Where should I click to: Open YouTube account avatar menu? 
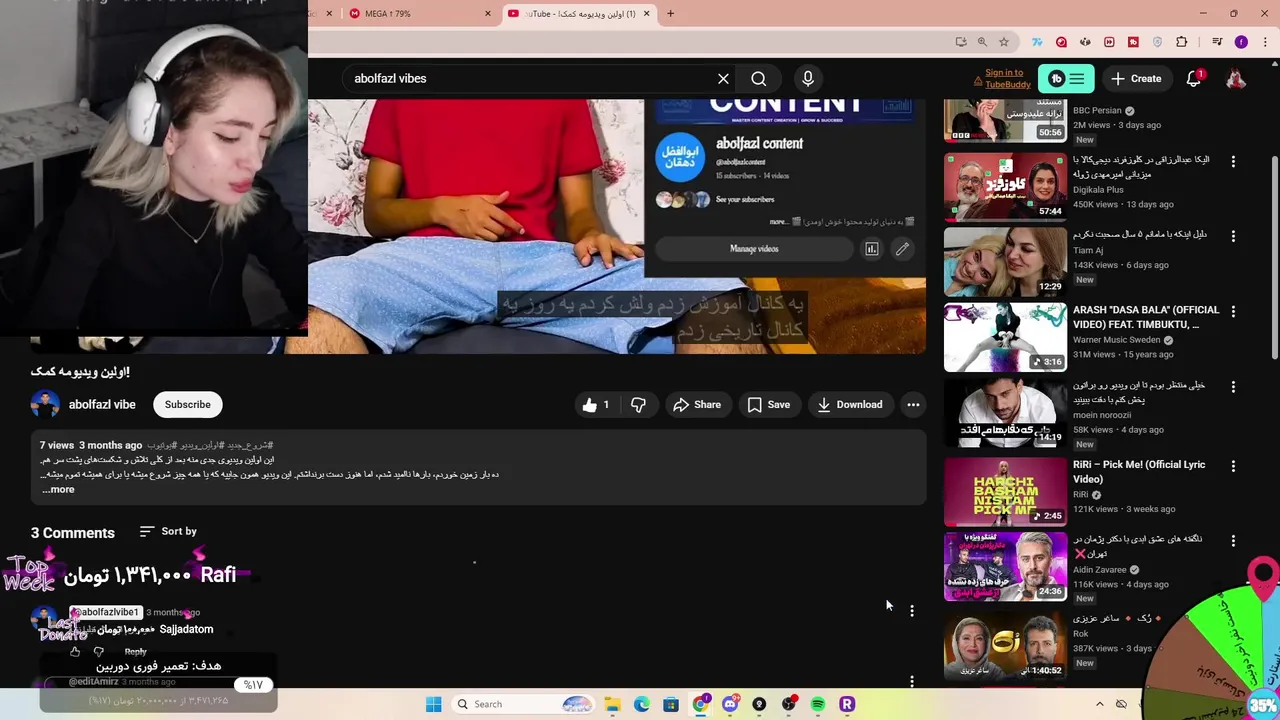click(x=1236, y=79)
